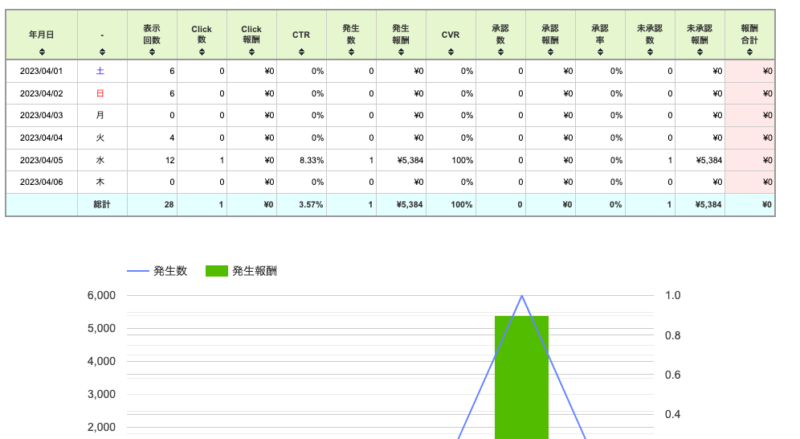Sort by 報酬合計 column arrows

pyautogui.click(x=749, y=52)
